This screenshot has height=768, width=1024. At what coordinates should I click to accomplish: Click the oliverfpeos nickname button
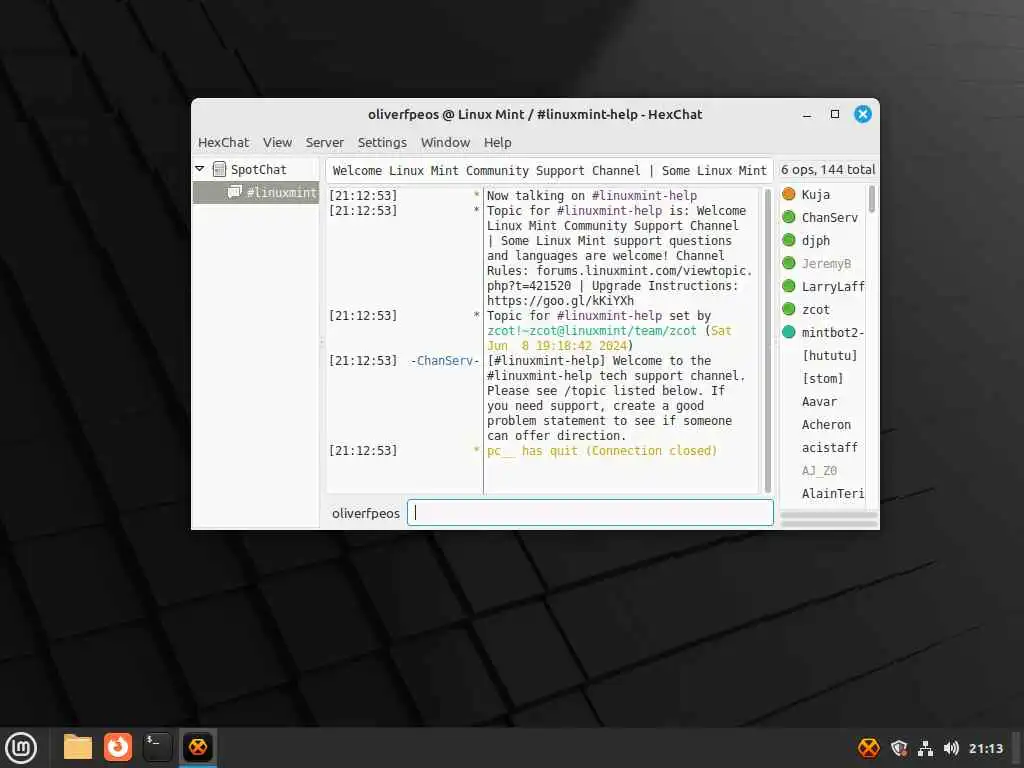tap(366, 513)
